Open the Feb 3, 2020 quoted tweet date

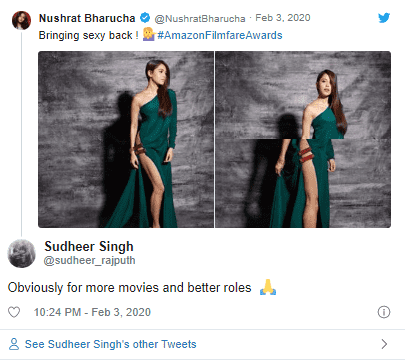tap(283, 18)
